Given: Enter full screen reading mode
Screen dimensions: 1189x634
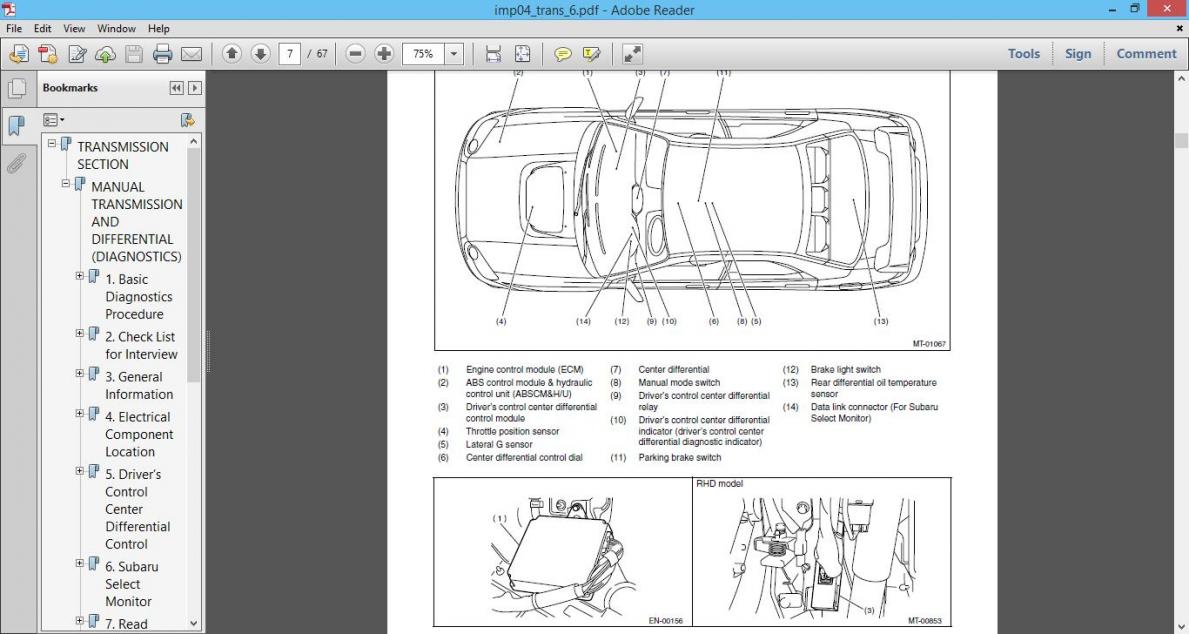Looking at the screenshot, I should tap(632, 54).
